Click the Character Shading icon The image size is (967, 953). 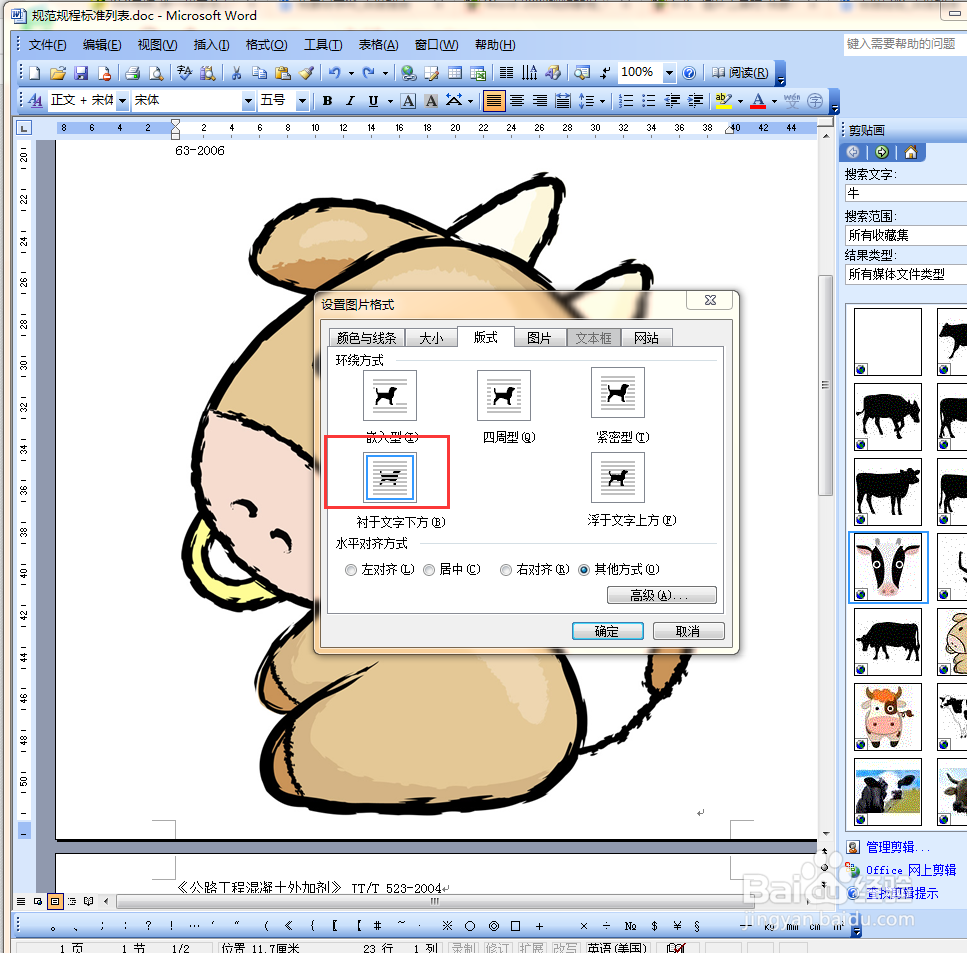[x=431, y=101]
